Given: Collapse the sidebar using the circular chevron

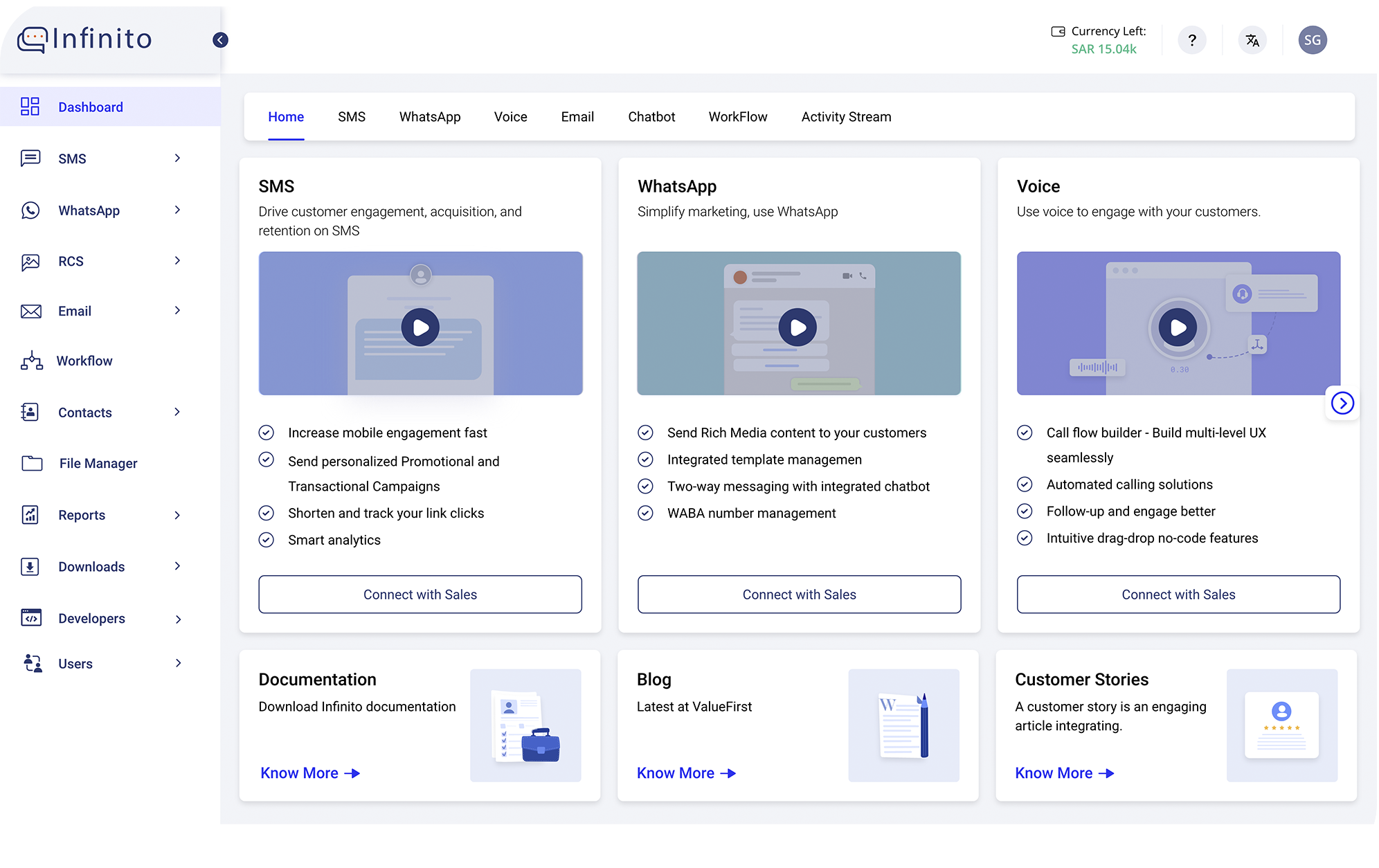Looking at the screenshot, I should click(x=220, y=39).
